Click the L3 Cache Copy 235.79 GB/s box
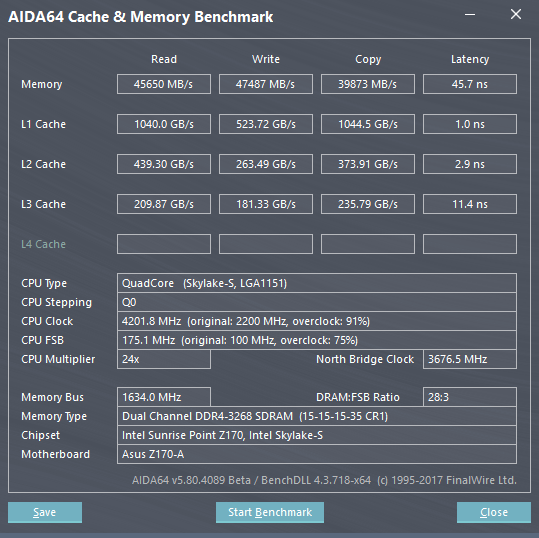 pyautogui.click(x=368, y=204)
